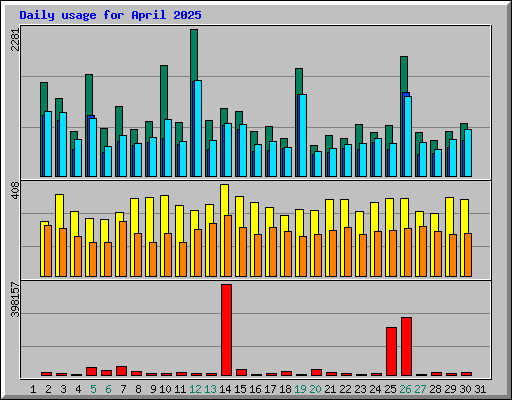Click day 1 on the x-axis
The image size is (512, 400).
33,389
